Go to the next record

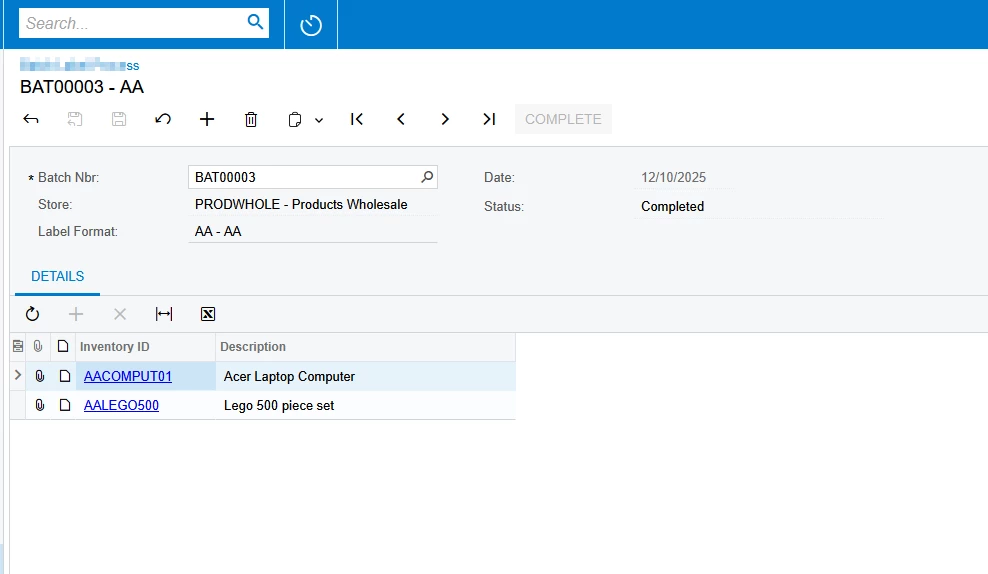445,119
